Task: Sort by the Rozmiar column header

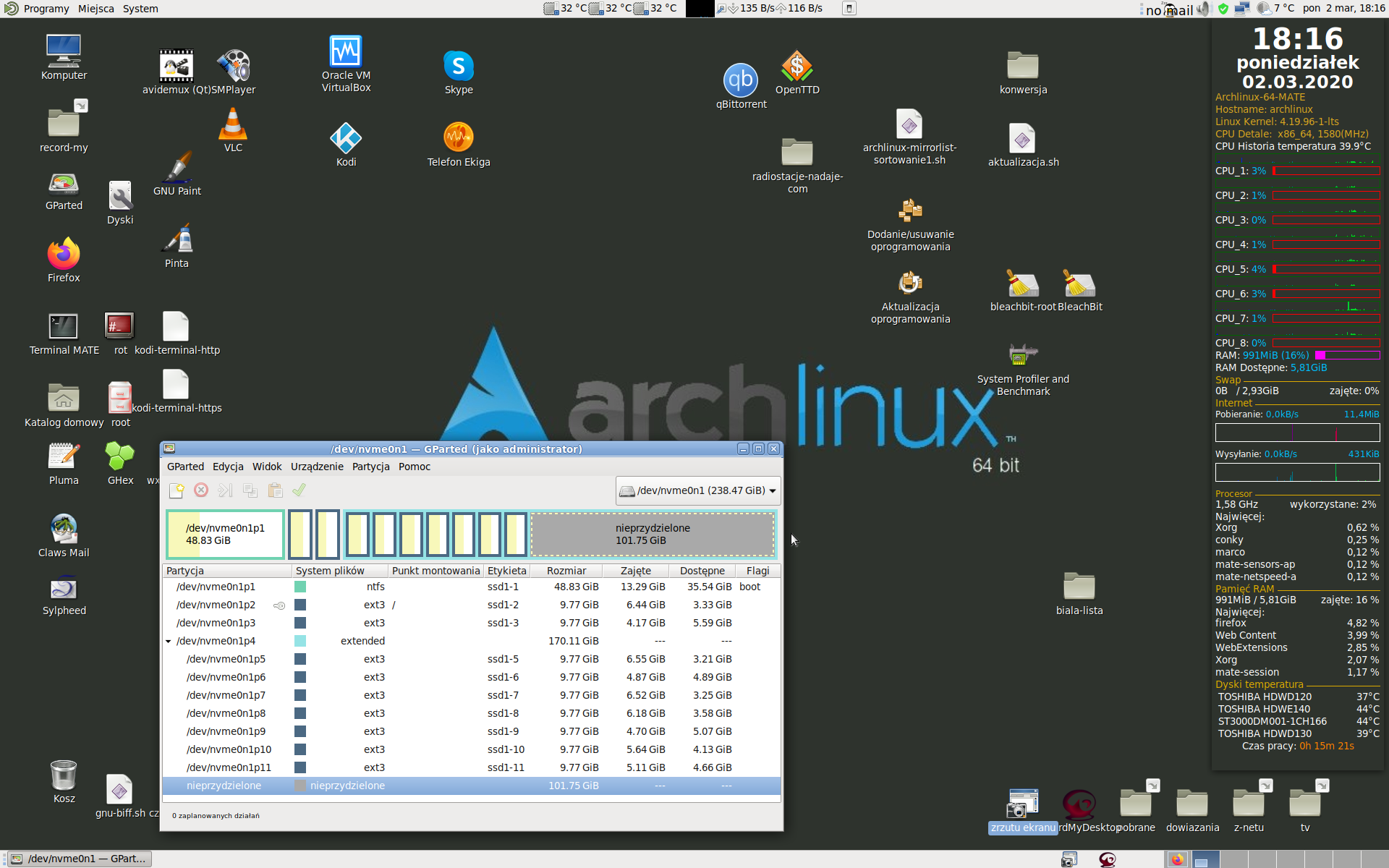Action: coord(566,571)
